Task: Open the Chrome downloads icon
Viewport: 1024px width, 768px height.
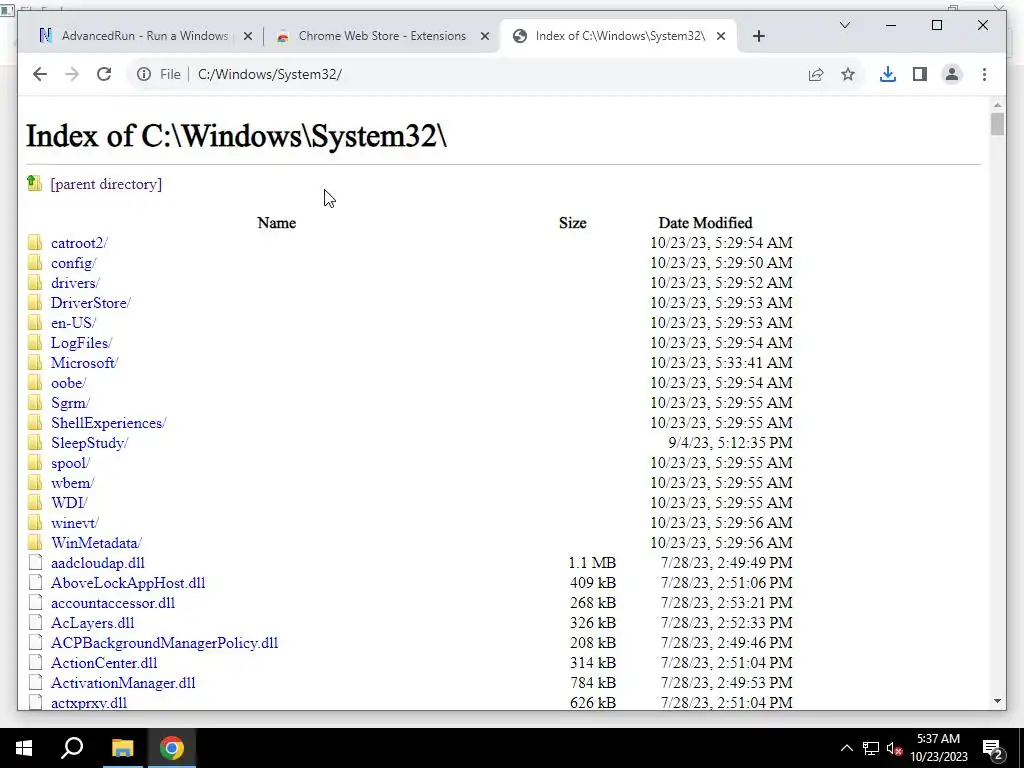Action: (888, 74)
